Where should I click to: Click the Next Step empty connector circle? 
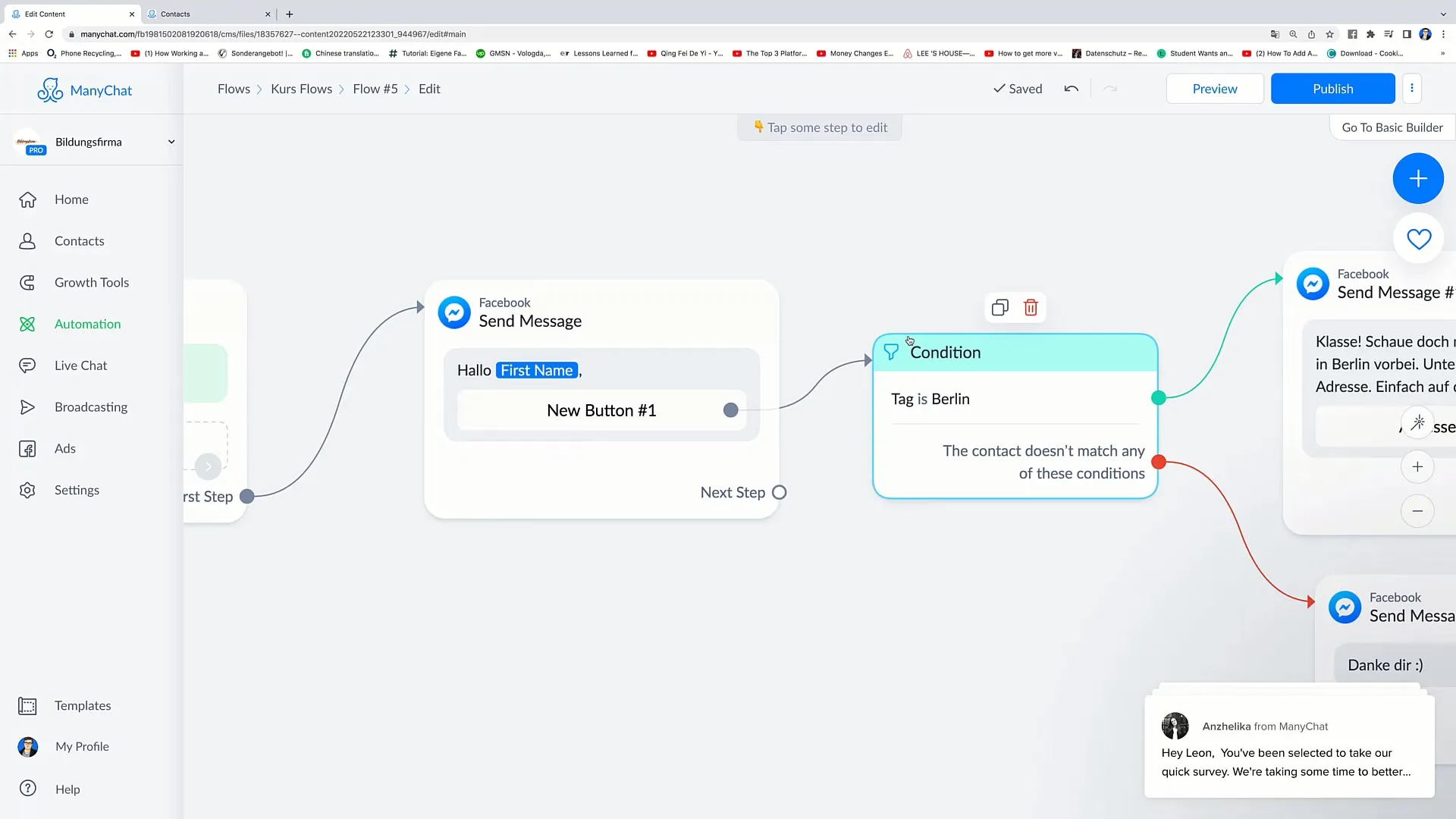pos(779,493)
